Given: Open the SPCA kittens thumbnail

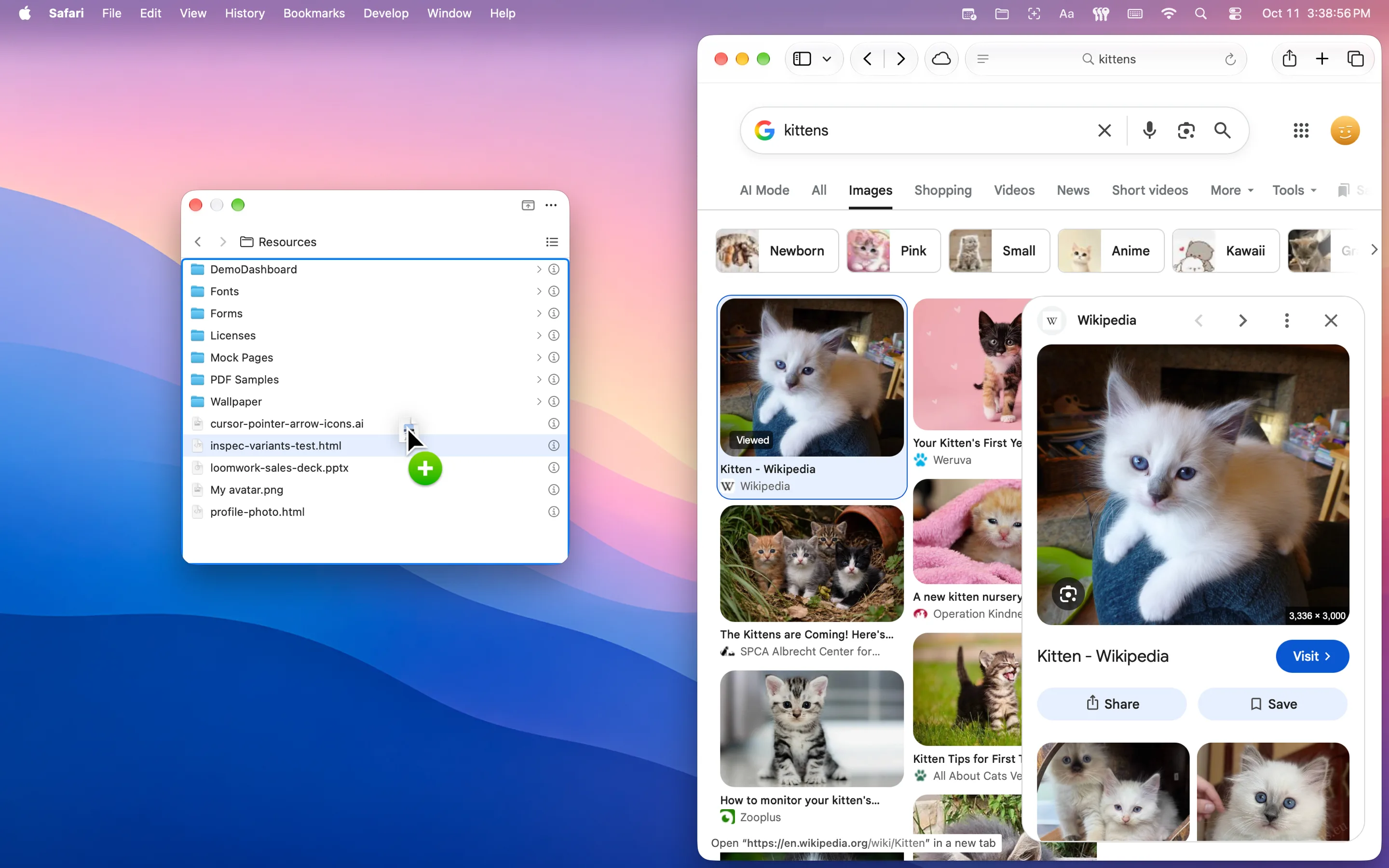Looking at the screenshot, I should tap(811, 563).
